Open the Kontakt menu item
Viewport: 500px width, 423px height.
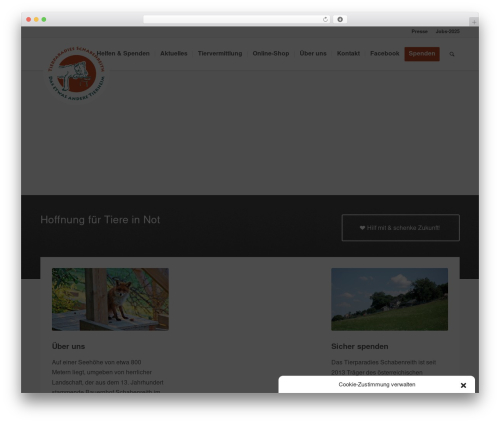coord(348,53)
